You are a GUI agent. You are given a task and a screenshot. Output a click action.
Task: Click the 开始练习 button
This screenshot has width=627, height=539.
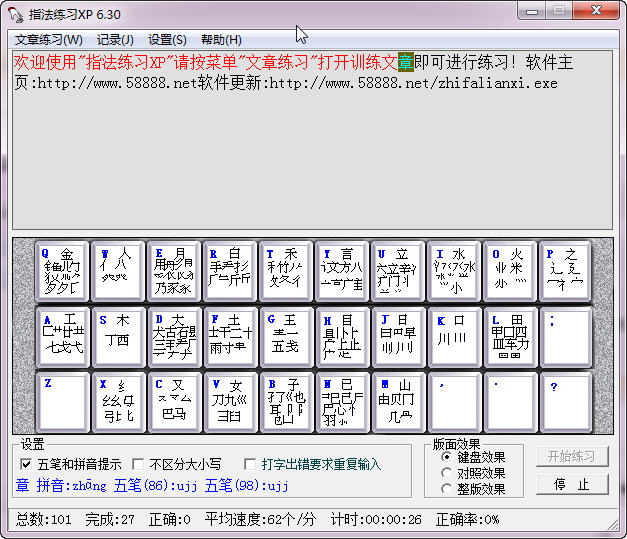(x=572, y=456)
